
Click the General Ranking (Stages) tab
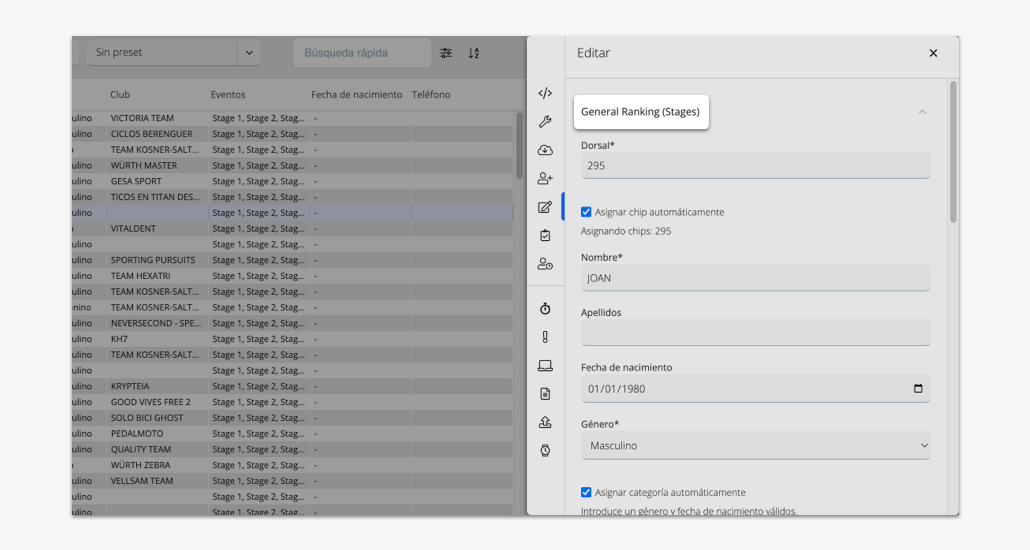click(x=640, y=112)
